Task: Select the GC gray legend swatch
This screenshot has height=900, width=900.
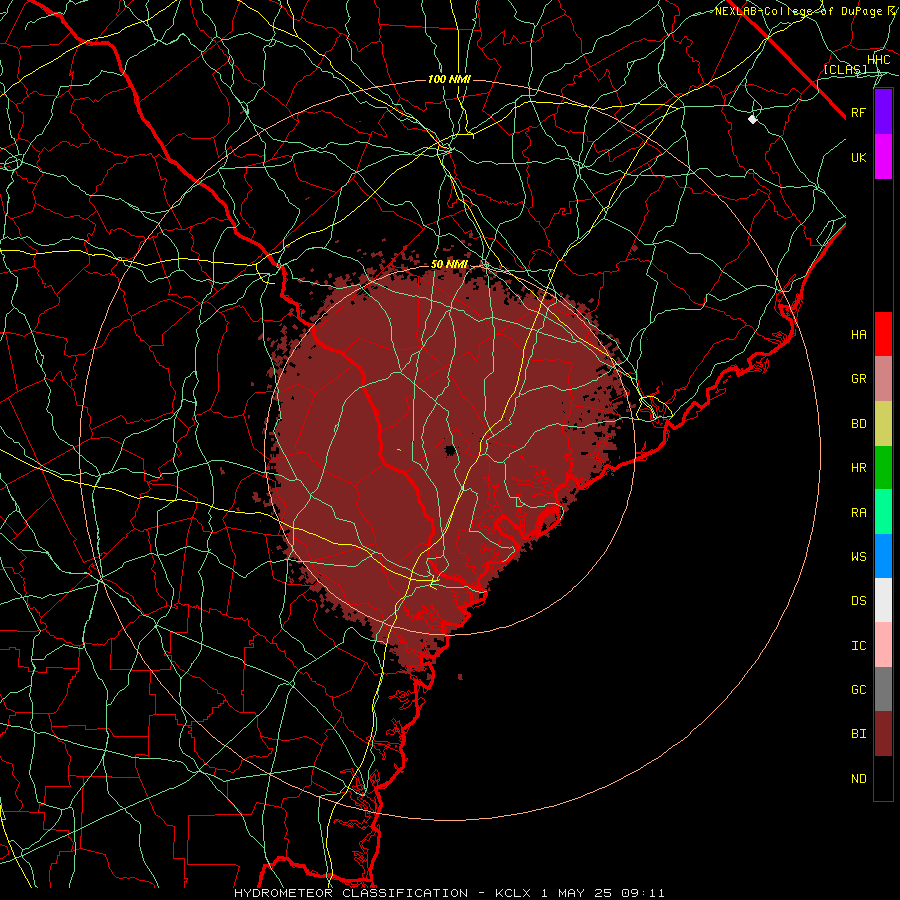Action: [x=883, y=689]
